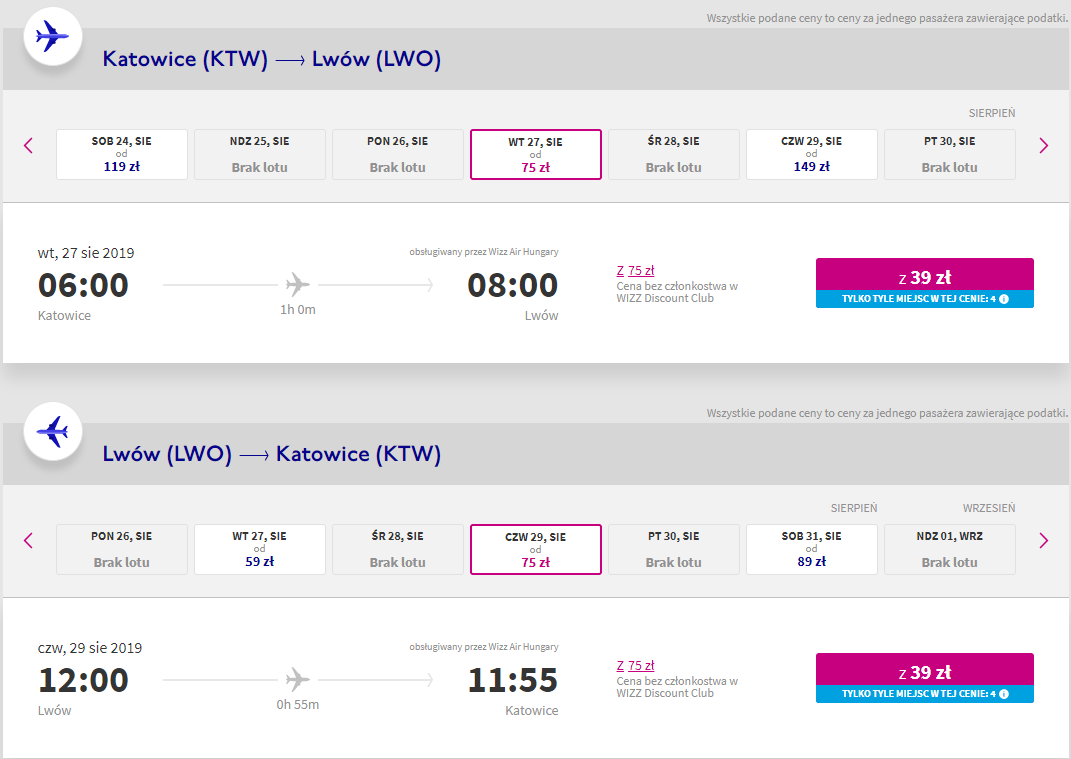Select outbound date SOB 24, SIE 119 zł
The width and height of the screenshot is (1071, 759).
(x=122, y=154)
